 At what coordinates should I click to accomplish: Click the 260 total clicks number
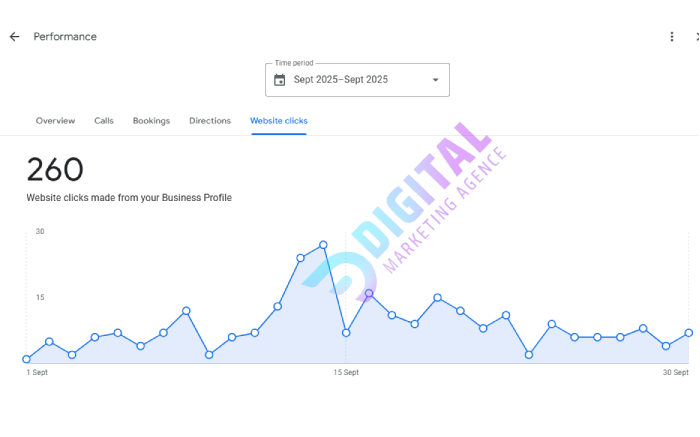[55, 169]
